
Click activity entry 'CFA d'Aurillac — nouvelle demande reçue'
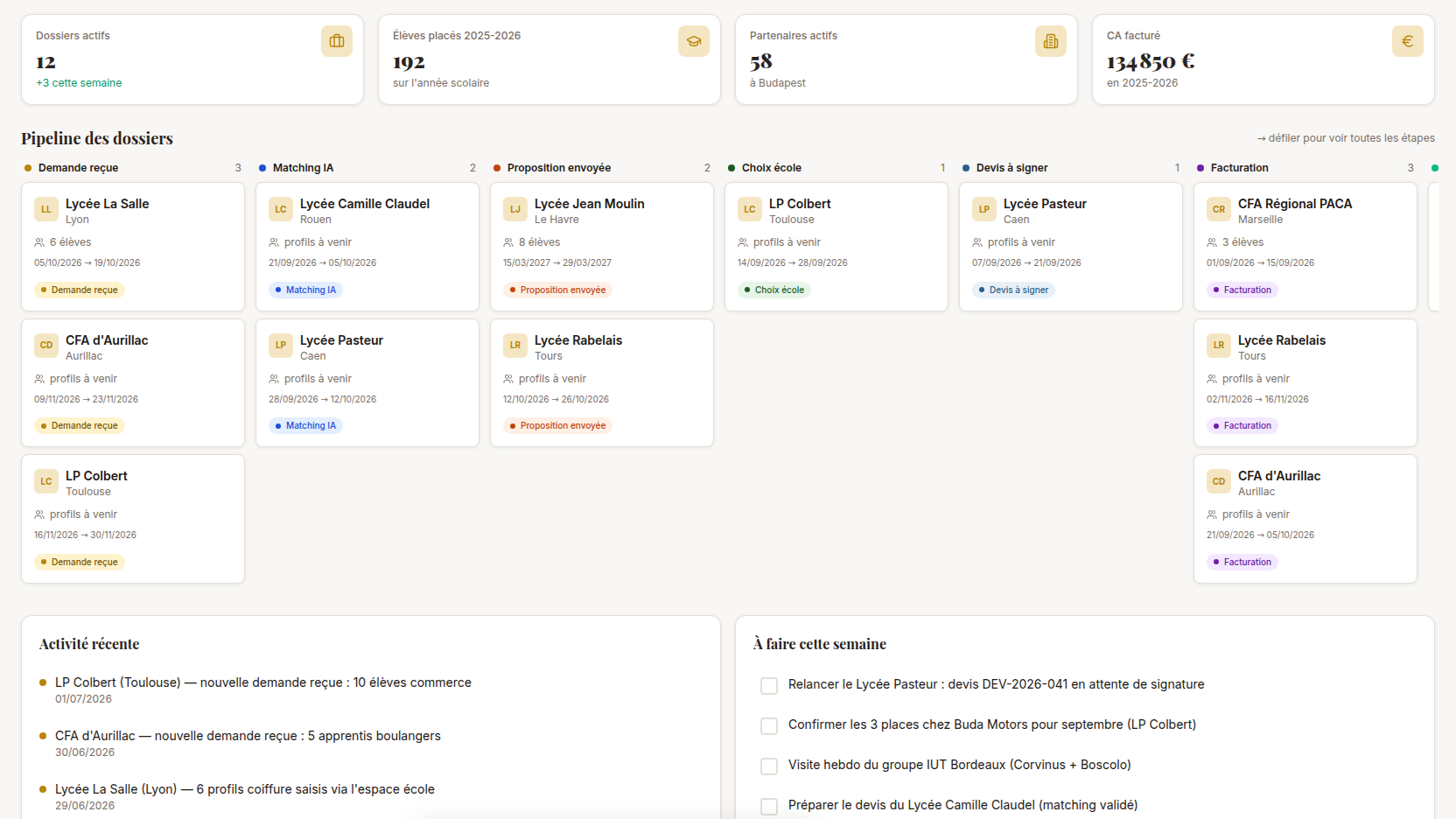[x=248, y=736]
